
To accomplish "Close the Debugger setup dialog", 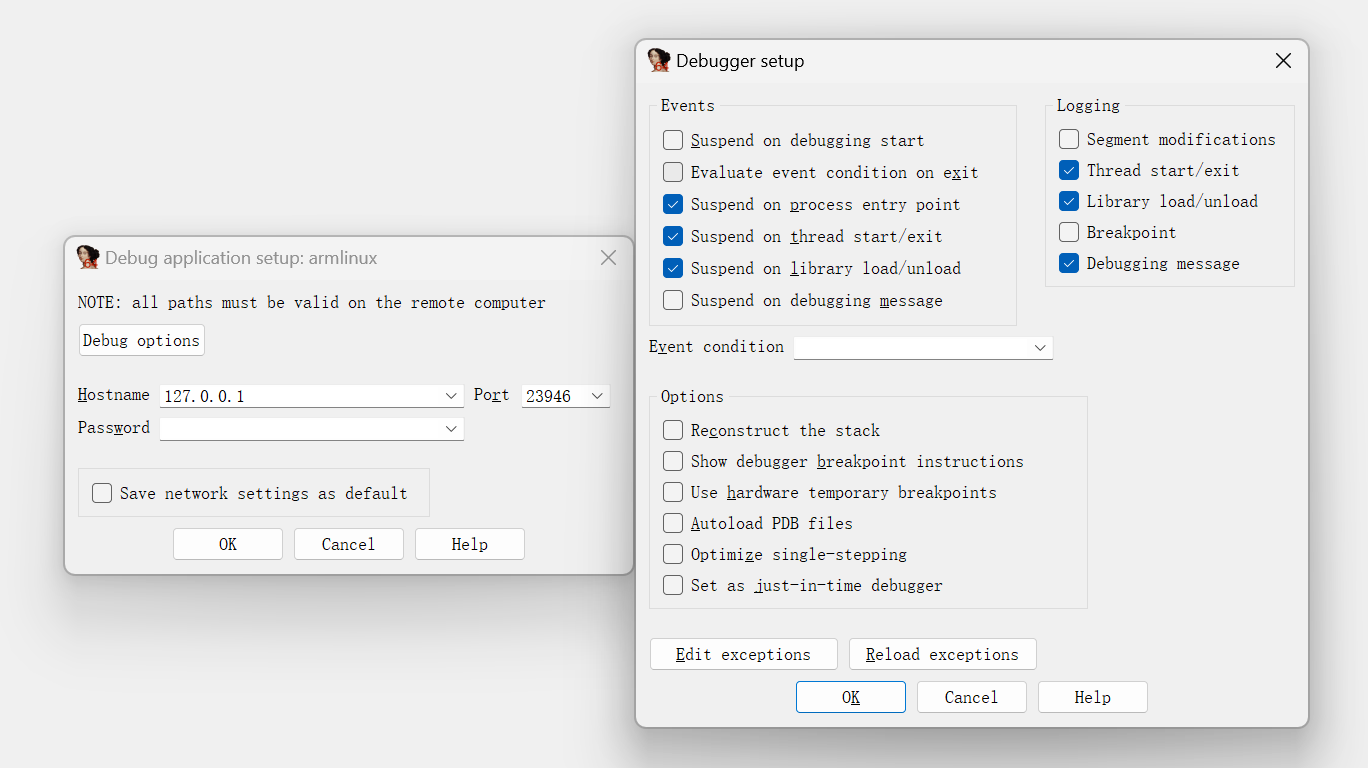I will tap(1283, 61).
